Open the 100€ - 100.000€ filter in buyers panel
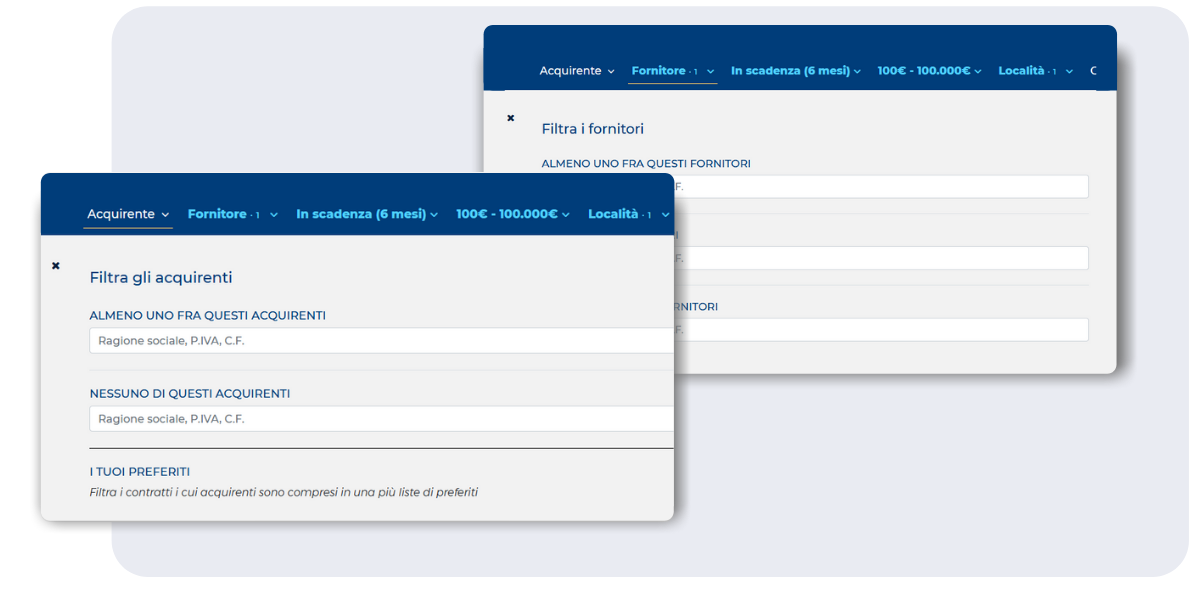This screenshot has height=600, width=1200. point(507,214)
